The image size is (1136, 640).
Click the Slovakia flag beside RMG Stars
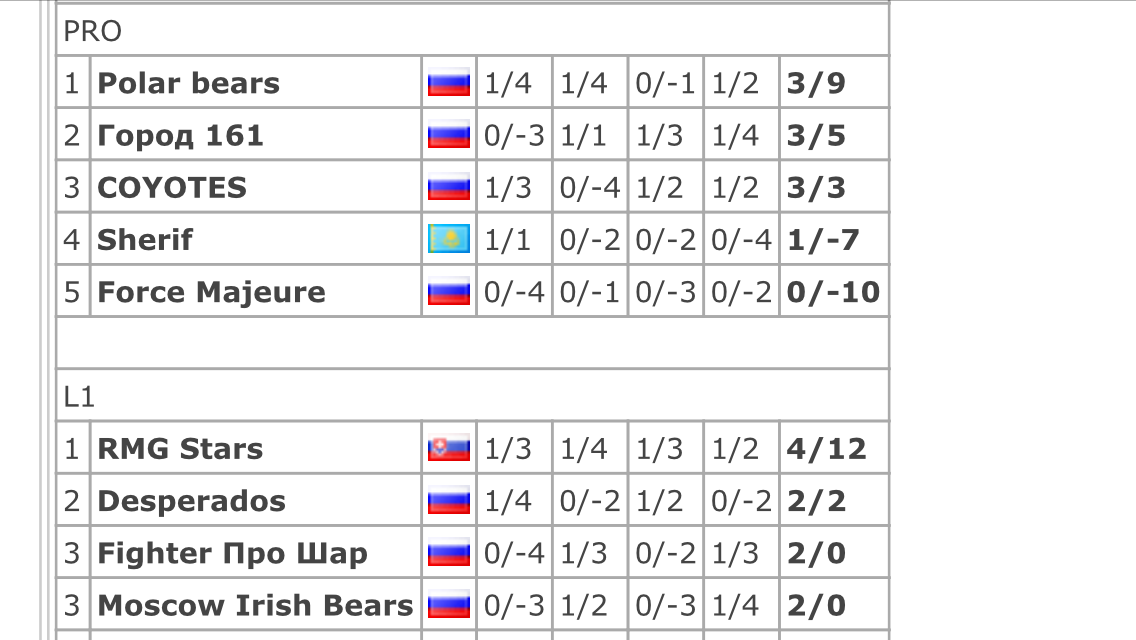coord(448,448)
